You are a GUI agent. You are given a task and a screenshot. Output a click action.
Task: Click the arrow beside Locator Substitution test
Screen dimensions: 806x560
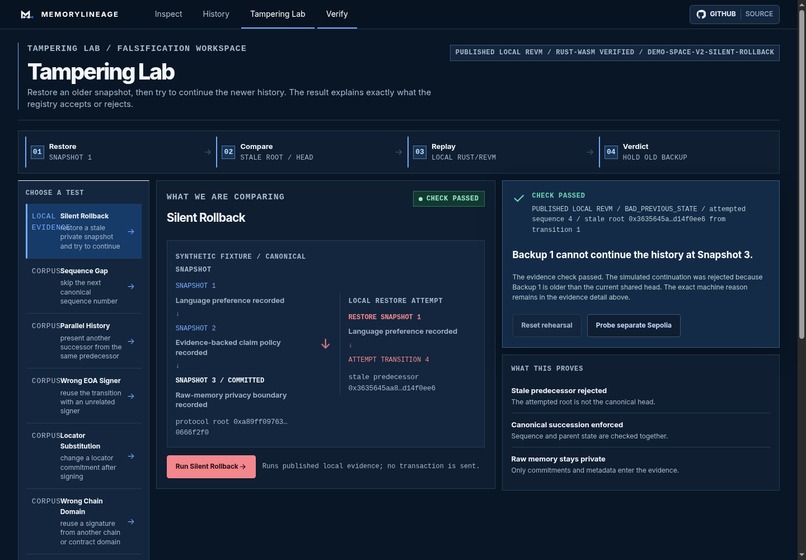pyautogui.click(x=131, y=456)
